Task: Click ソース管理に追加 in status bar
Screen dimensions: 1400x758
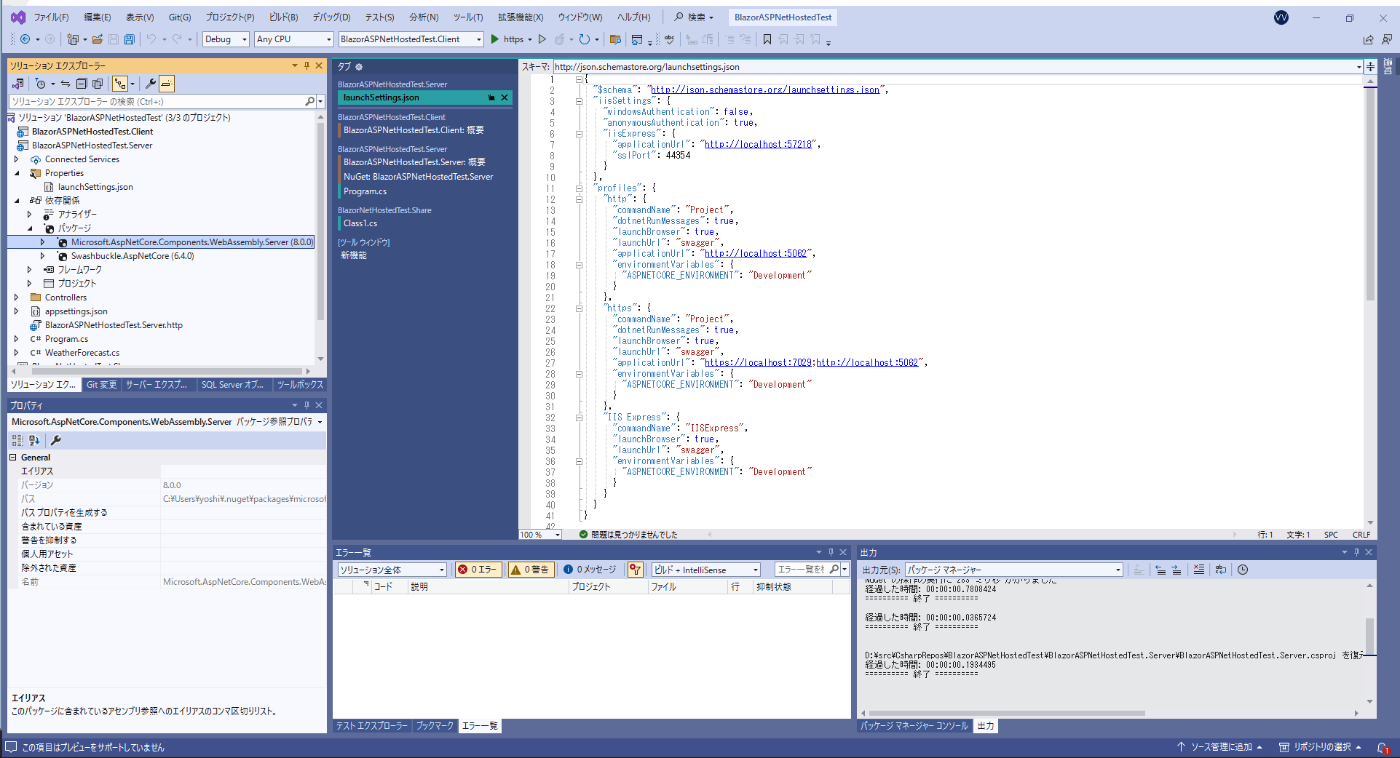Action: (x=1220, y=747)
